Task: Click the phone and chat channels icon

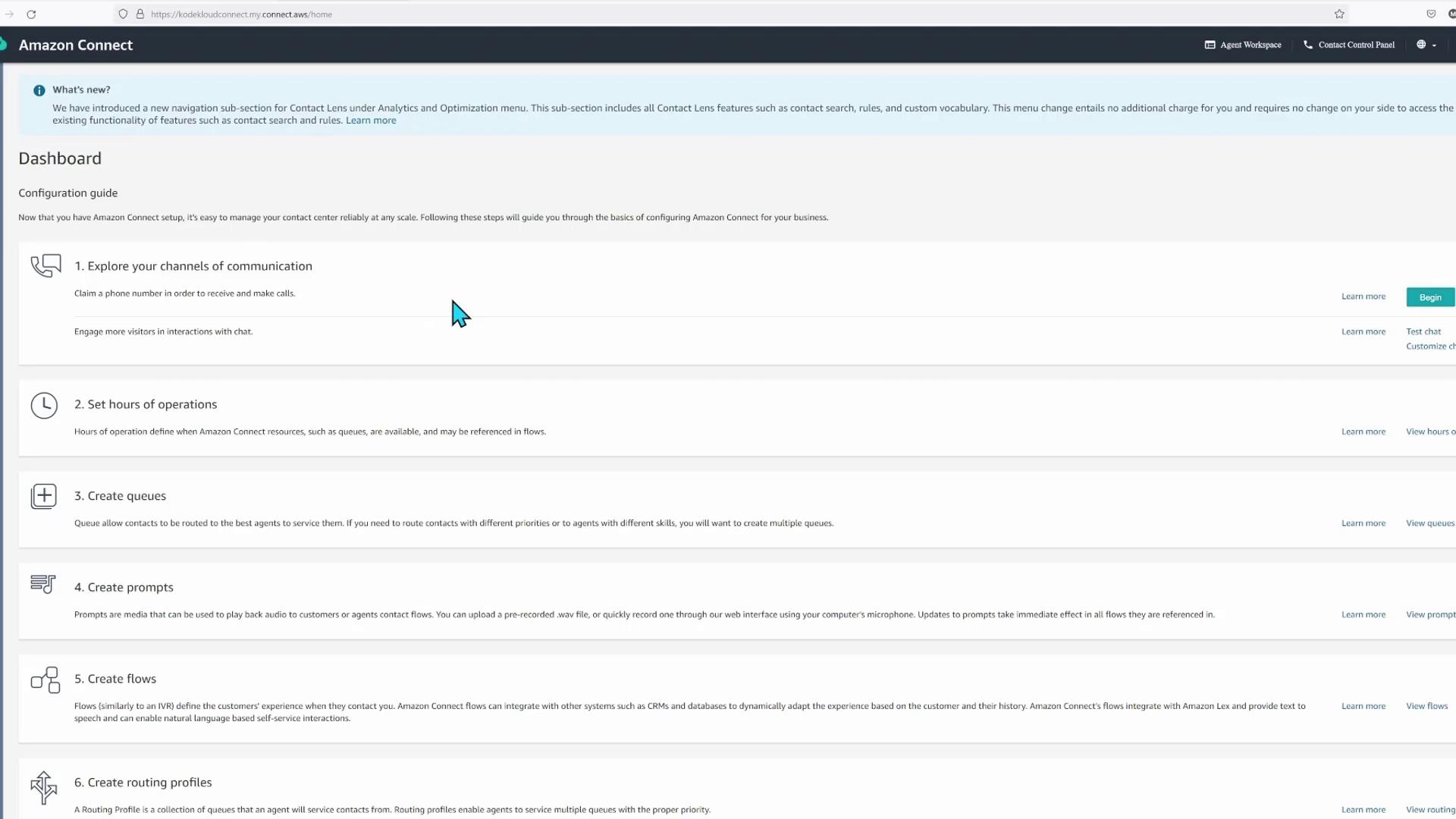Action: tap(45, 266)
